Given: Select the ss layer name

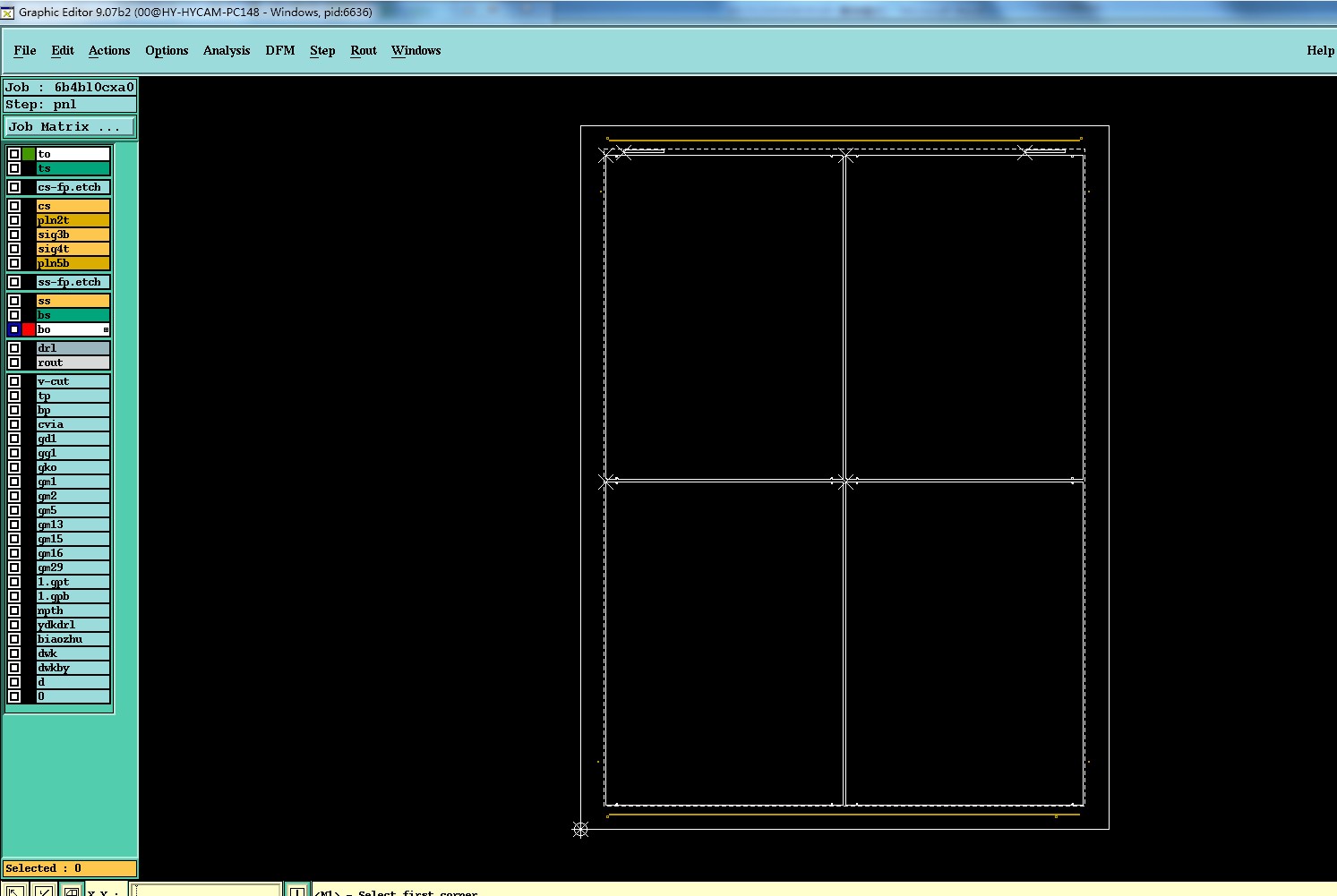Looking at the screenshot, I should (73, 301).
